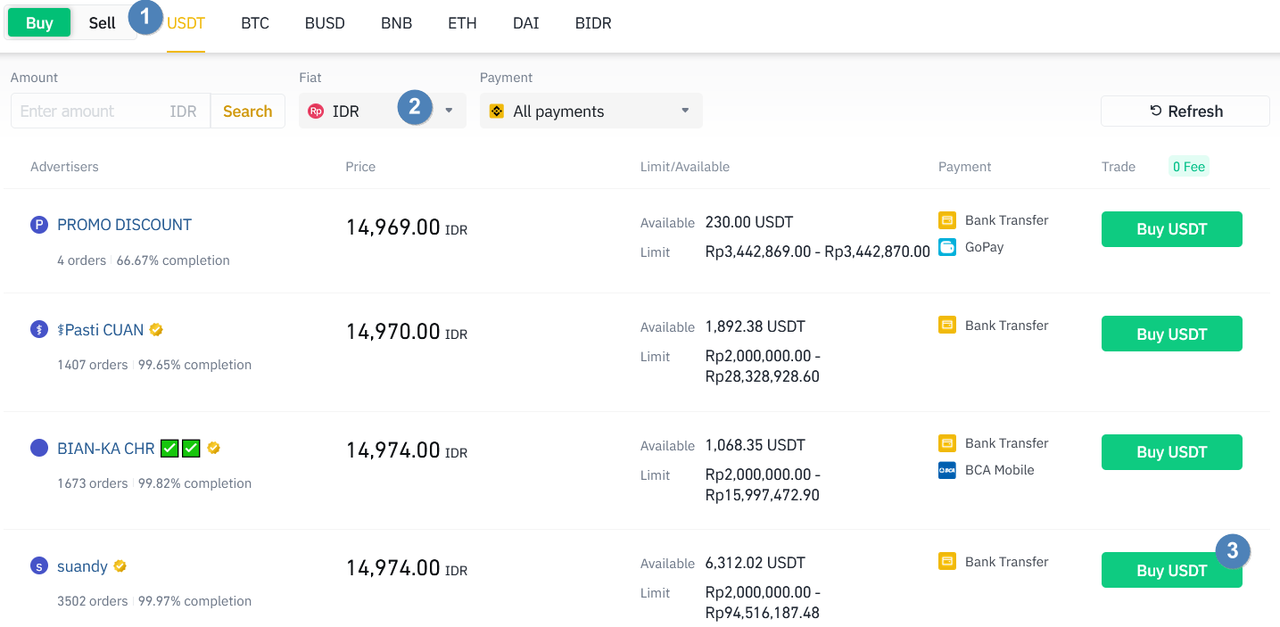Click the GoPay payment label

(984, 247)
